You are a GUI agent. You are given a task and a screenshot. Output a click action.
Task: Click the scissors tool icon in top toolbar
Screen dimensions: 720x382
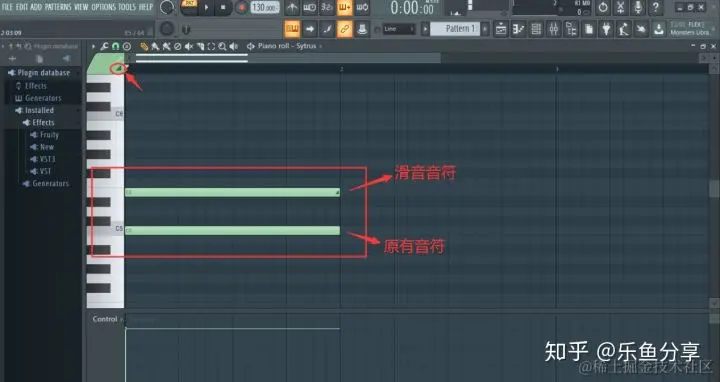click(620, 7)
